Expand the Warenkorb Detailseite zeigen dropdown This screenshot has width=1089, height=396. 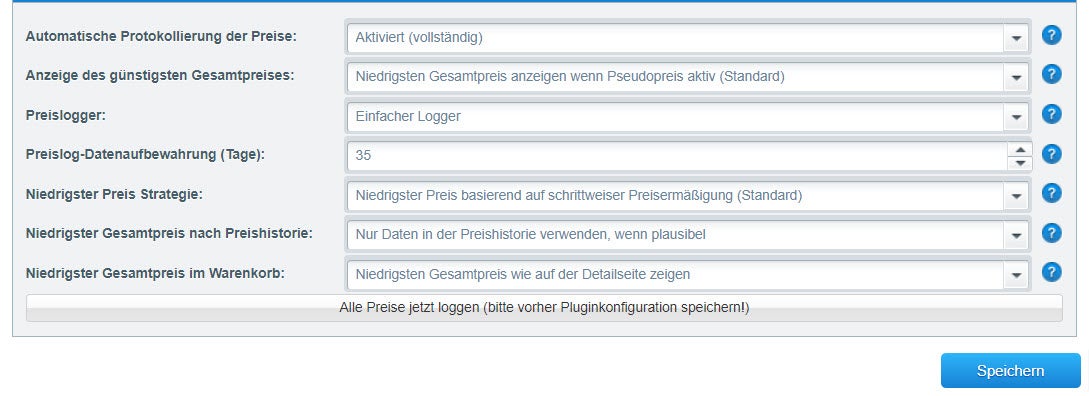(x=688, y=274)
